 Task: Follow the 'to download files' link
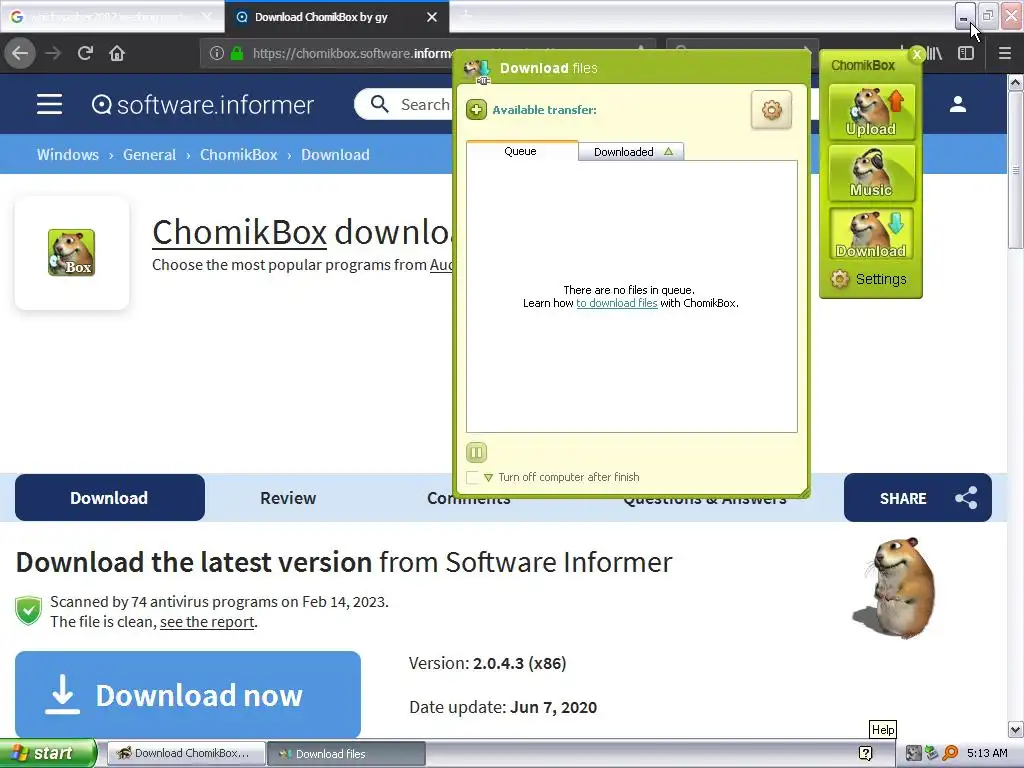[x=616, y=303]
